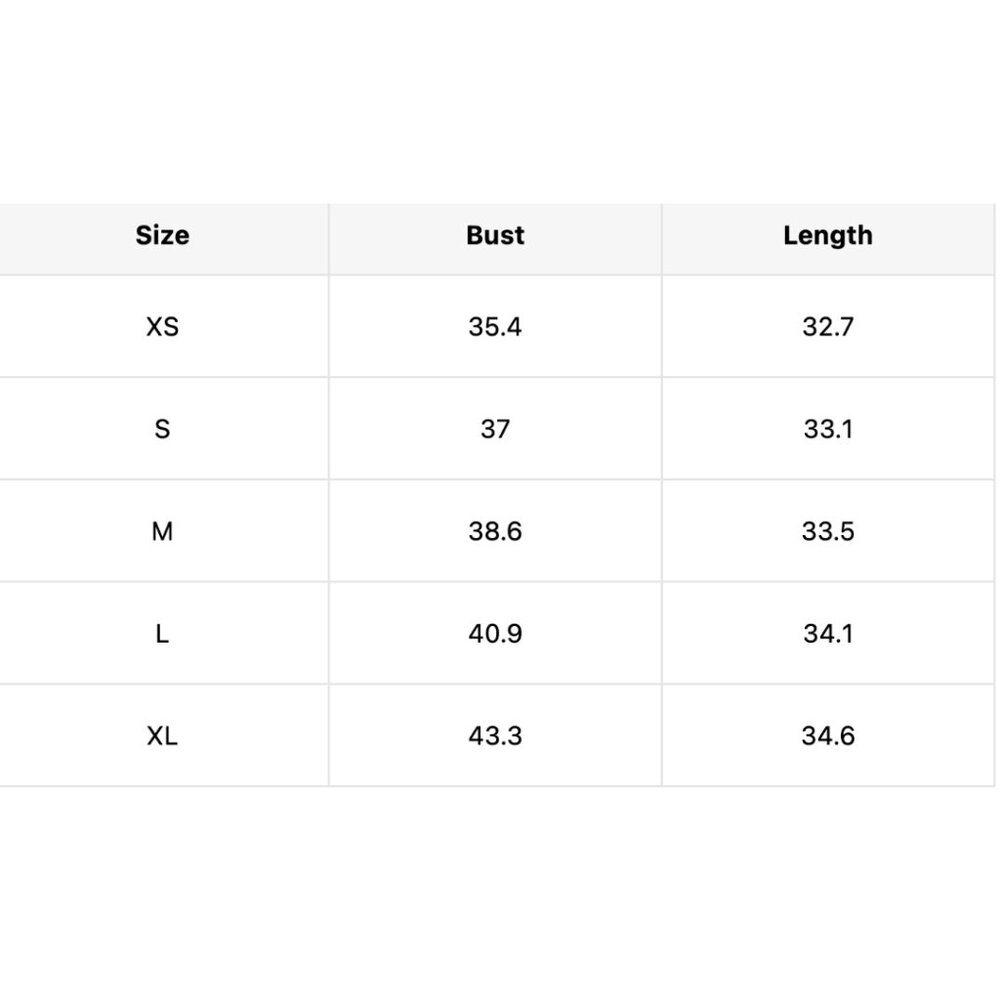Select the L size cell
Viewport: 1000px width, 1000px height.
coord(162,634)
